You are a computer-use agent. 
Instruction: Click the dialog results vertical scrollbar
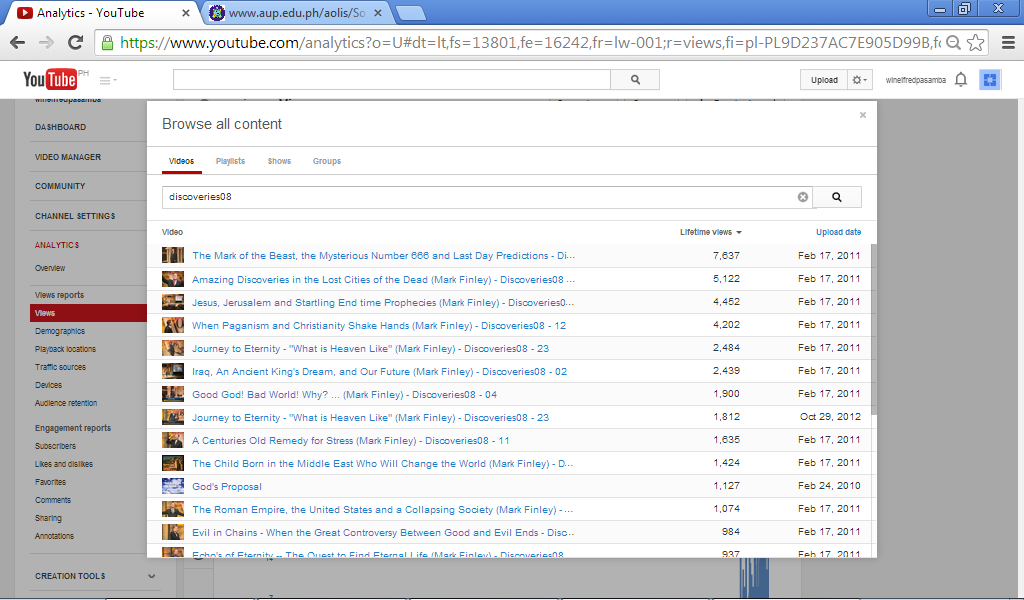tap(874, 330)
